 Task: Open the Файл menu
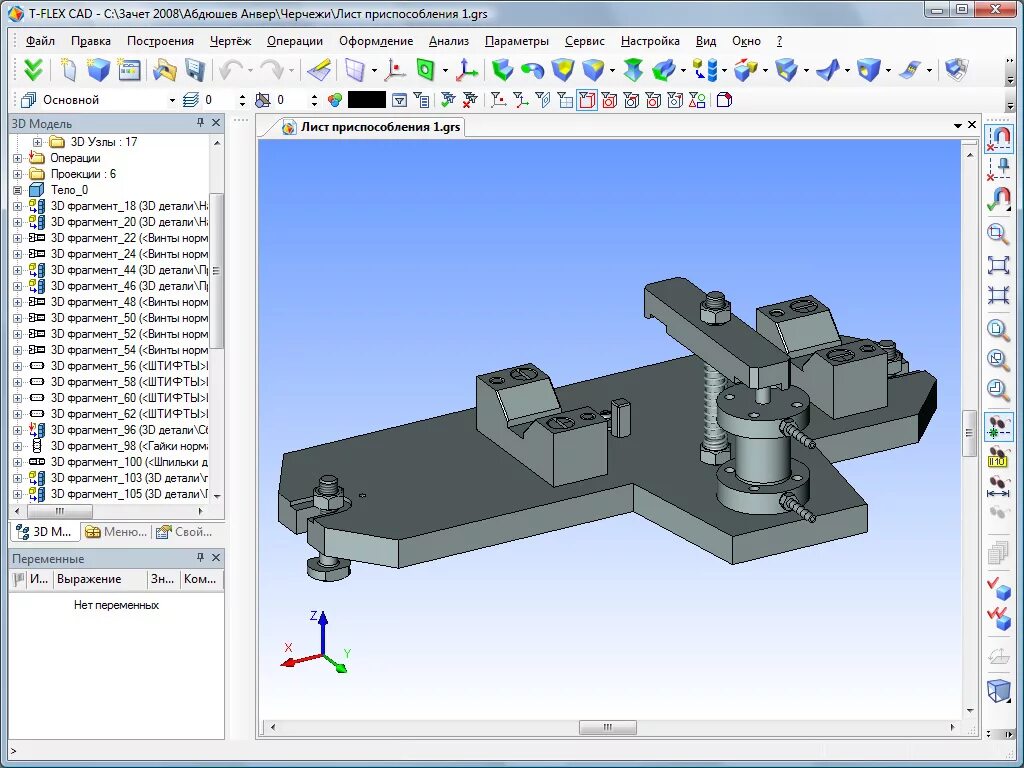40,40
